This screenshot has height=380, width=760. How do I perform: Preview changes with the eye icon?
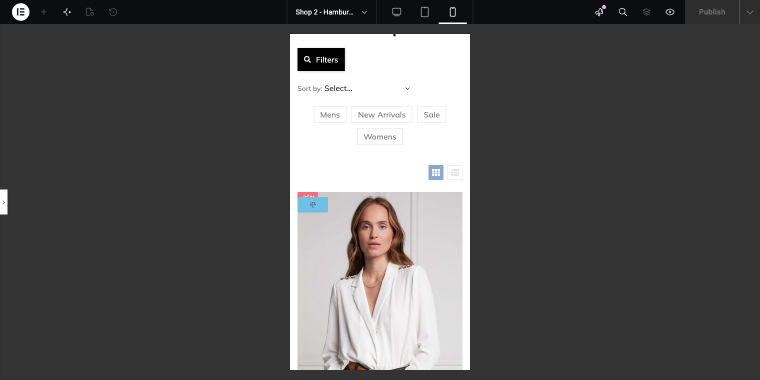[670, 12]
